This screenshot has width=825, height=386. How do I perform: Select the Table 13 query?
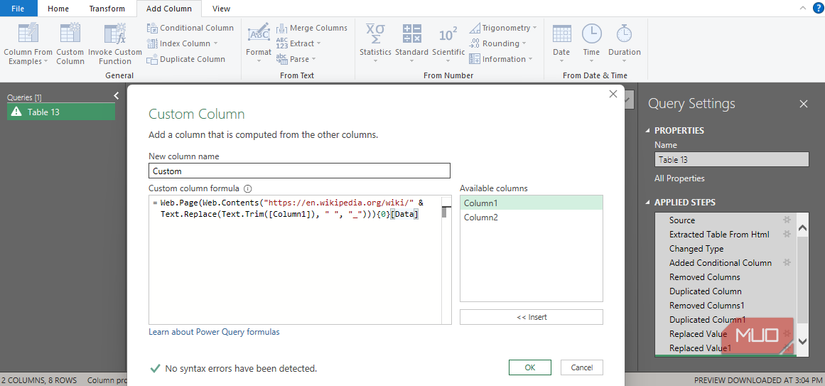click(61, 111)
